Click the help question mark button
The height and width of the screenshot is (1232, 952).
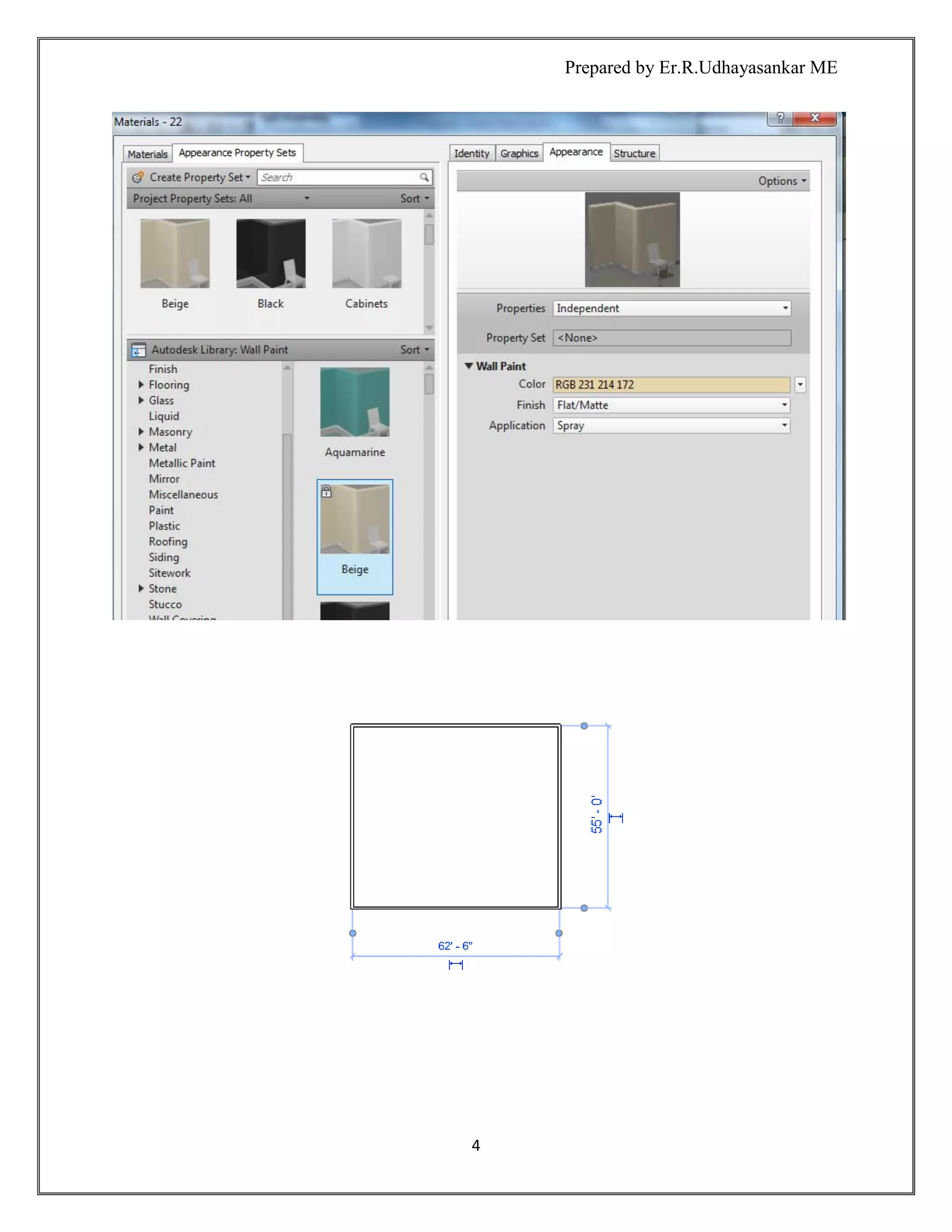pos(780,118)
